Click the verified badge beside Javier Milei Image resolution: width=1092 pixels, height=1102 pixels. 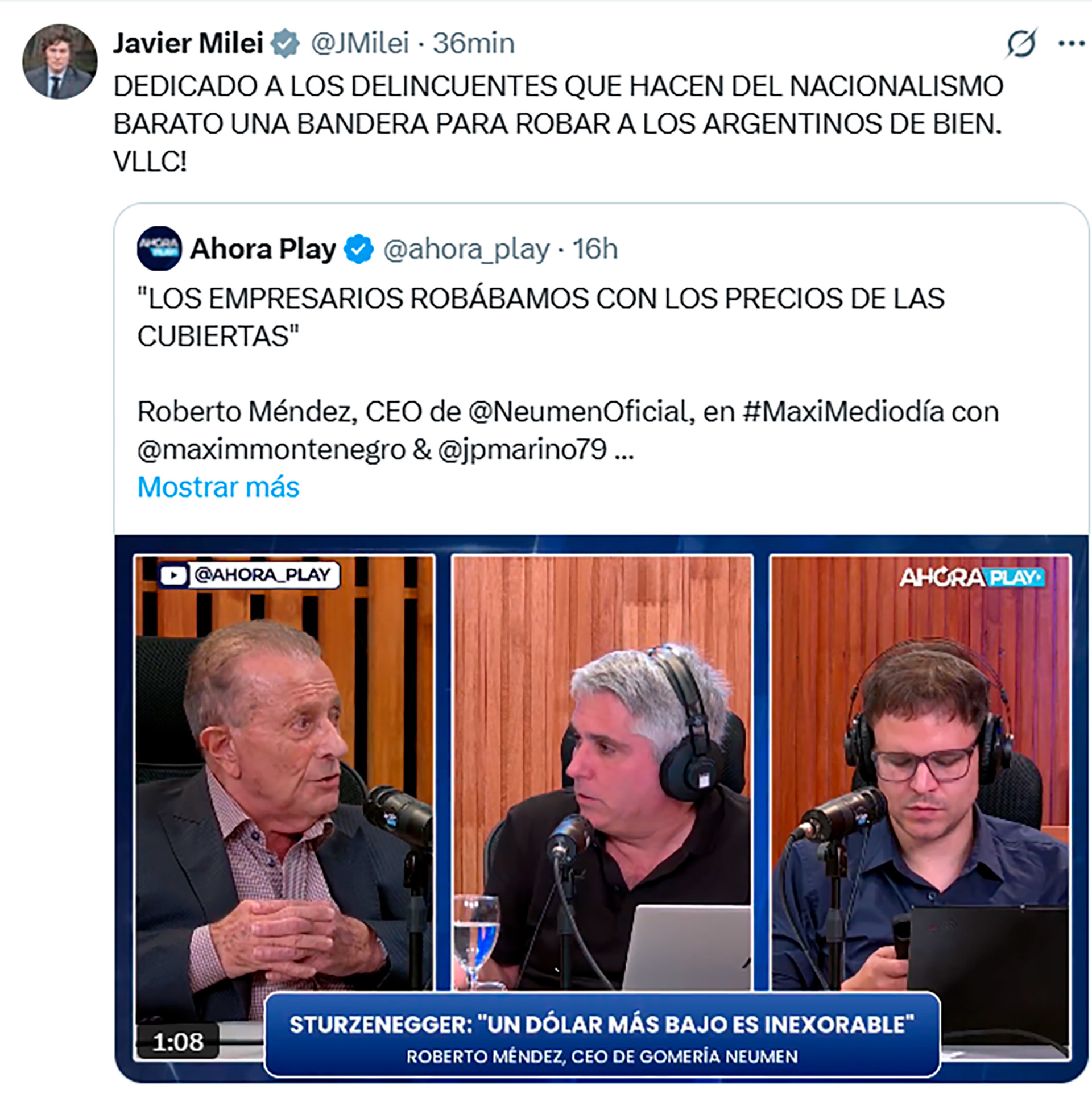[285, 44]
